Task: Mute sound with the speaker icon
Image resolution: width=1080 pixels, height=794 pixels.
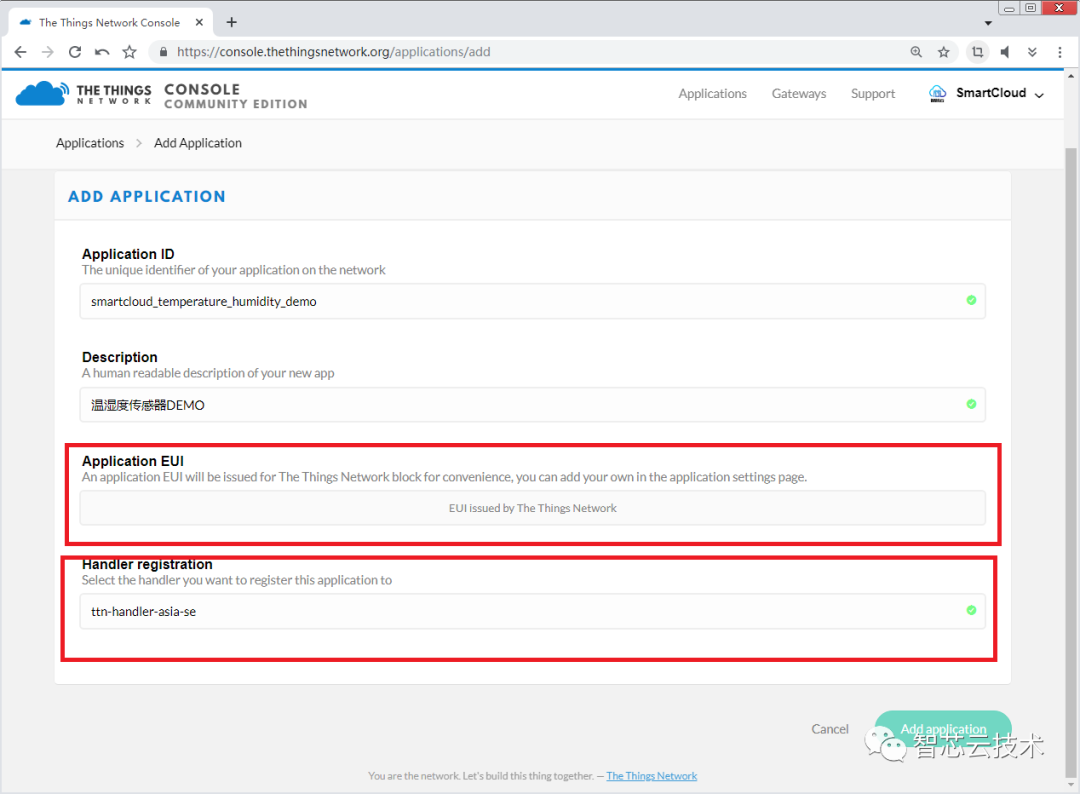Action: coord(1005,52)
